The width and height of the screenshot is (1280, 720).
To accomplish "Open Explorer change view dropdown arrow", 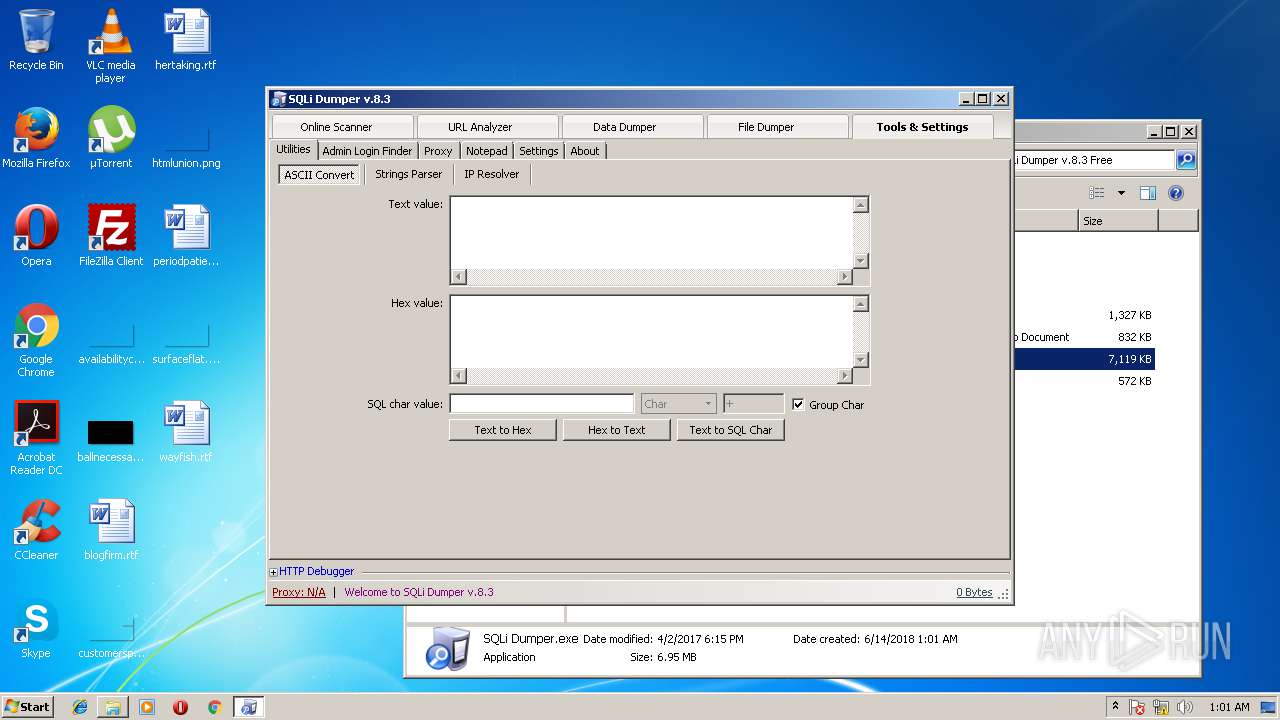I will pyautogui.click(x=1121, y=193).
